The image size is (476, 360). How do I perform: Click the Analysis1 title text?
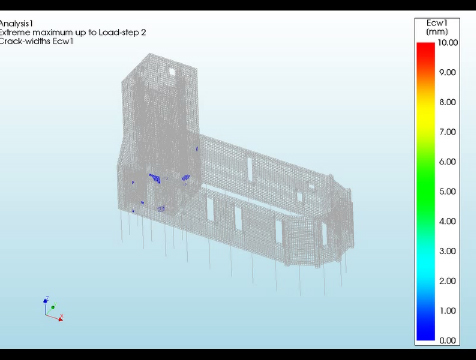coord(16,24)
